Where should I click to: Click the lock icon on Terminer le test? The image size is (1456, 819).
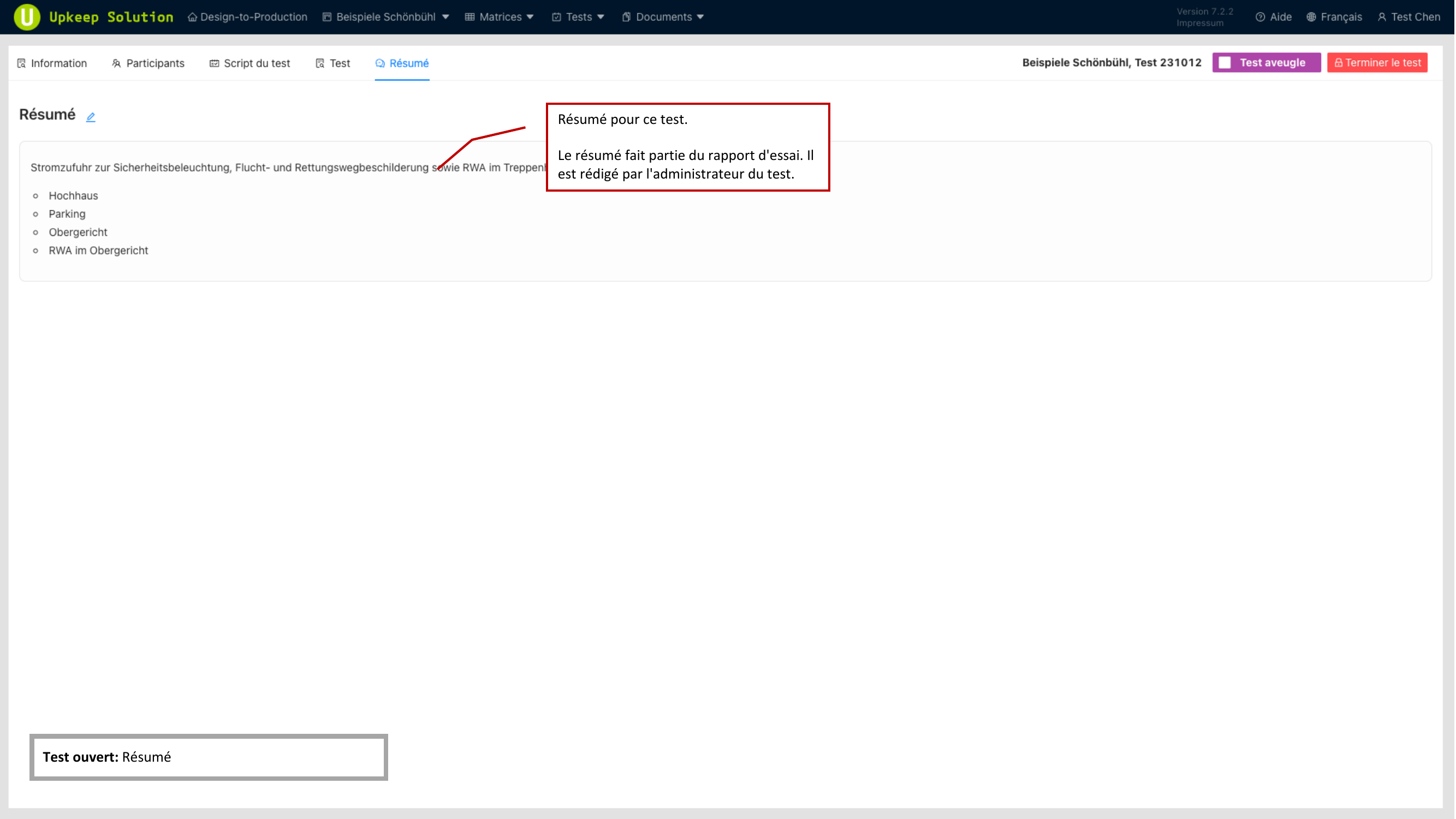coord(1339,63)
